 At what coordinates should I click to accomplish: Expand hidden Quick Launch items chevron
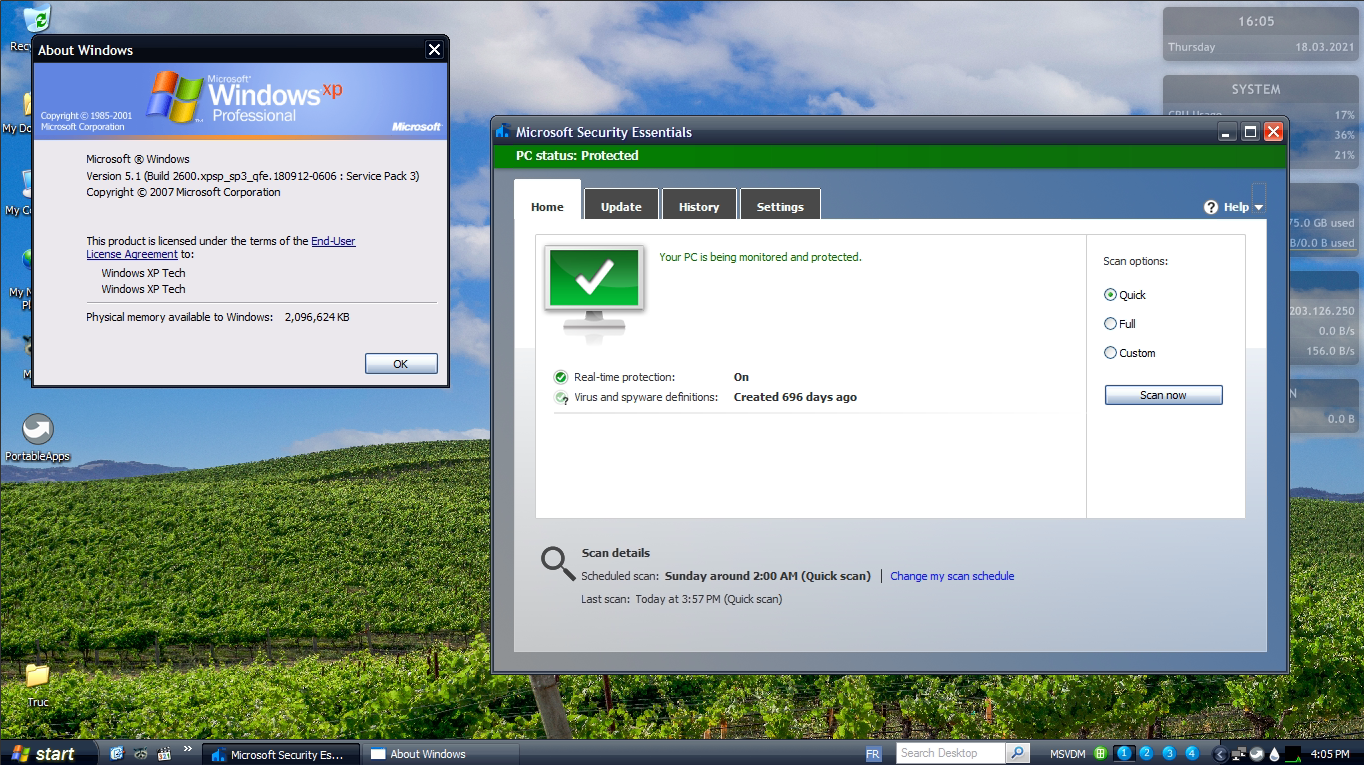(187, 749)
